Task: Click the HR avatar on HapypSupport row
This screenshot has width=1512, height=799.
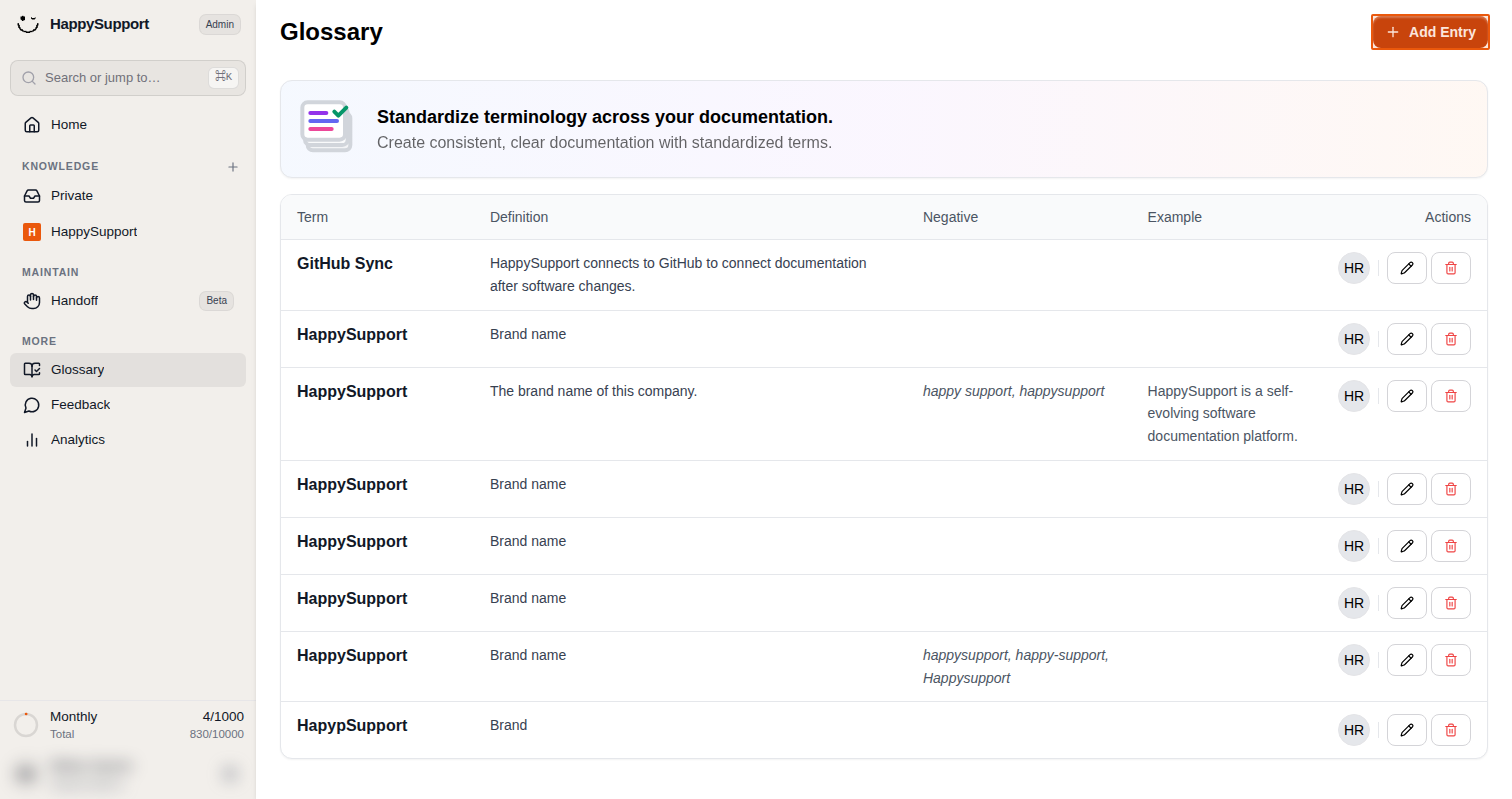Action: [1354, 730]
